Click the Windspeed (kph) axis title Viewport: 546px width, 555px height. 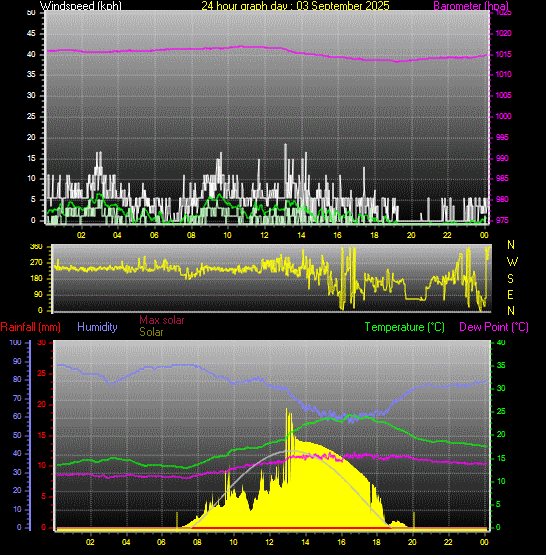(x=81, y=6)
